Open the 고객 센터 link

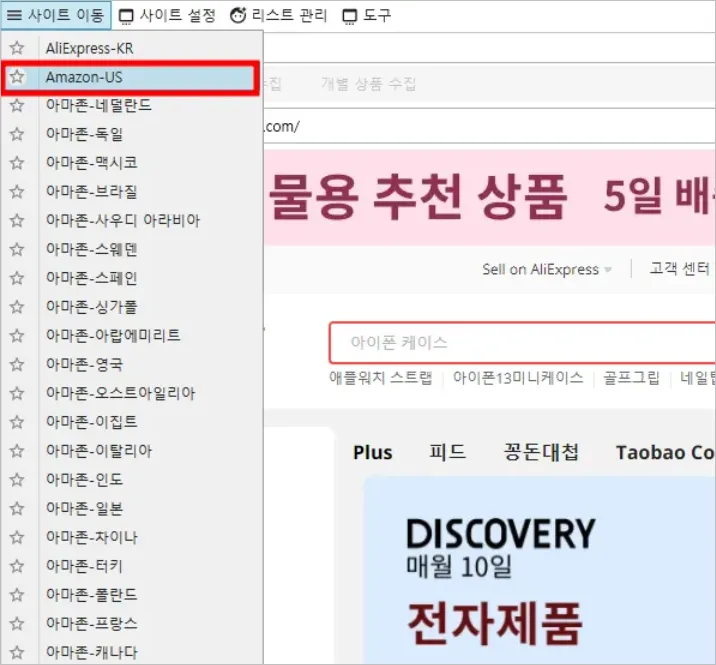(x=679, y=269)
